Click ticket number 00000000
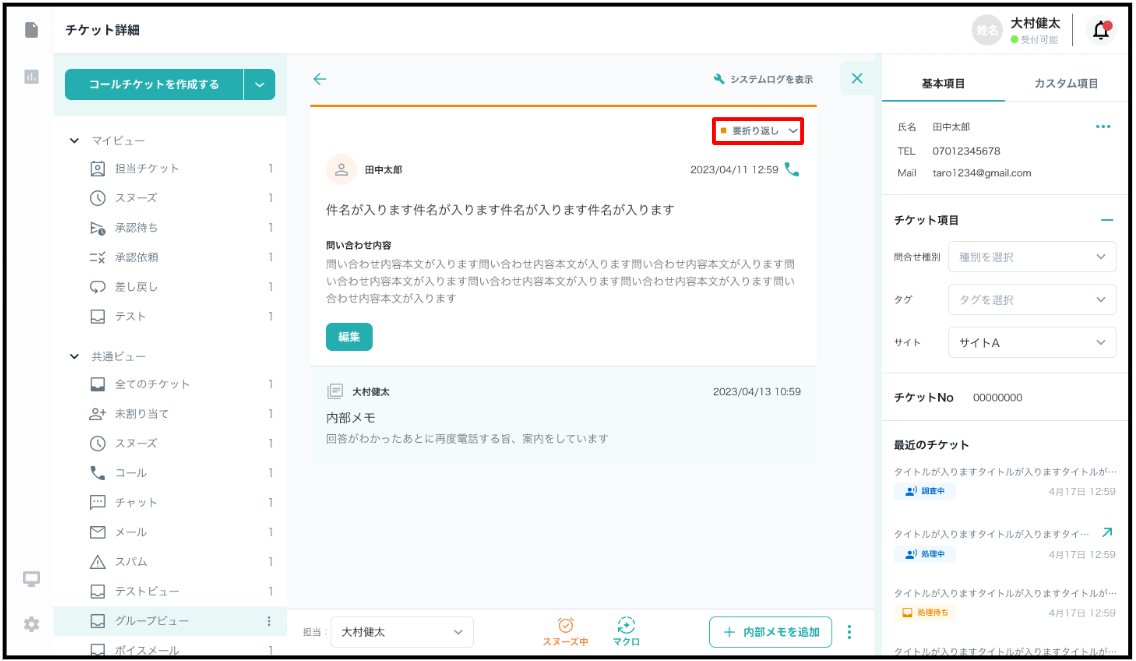This screenshot has width=1136, height=661. 998,398
